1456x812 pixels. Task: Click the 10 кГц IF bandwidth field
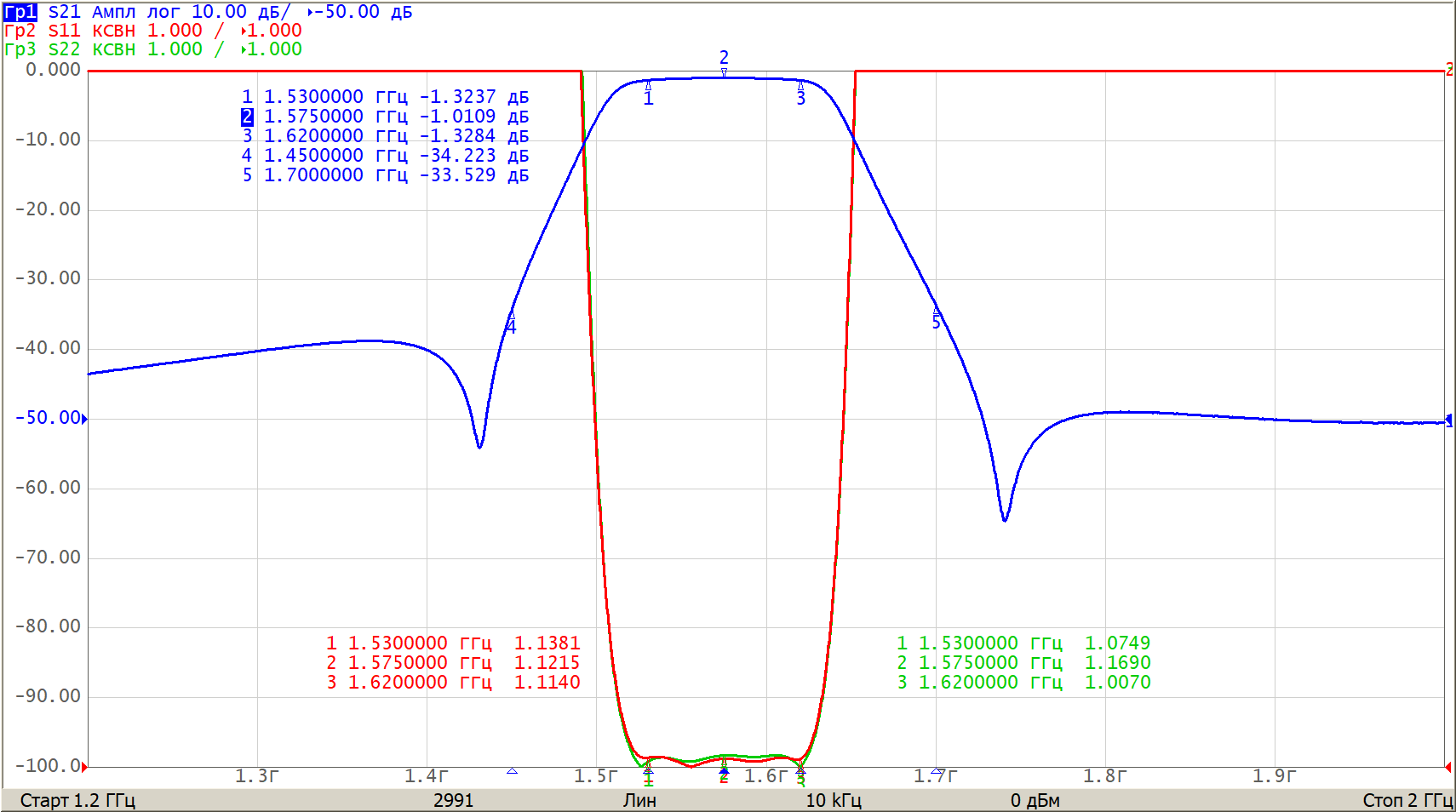pyautogui.click(x=833, y=800)
